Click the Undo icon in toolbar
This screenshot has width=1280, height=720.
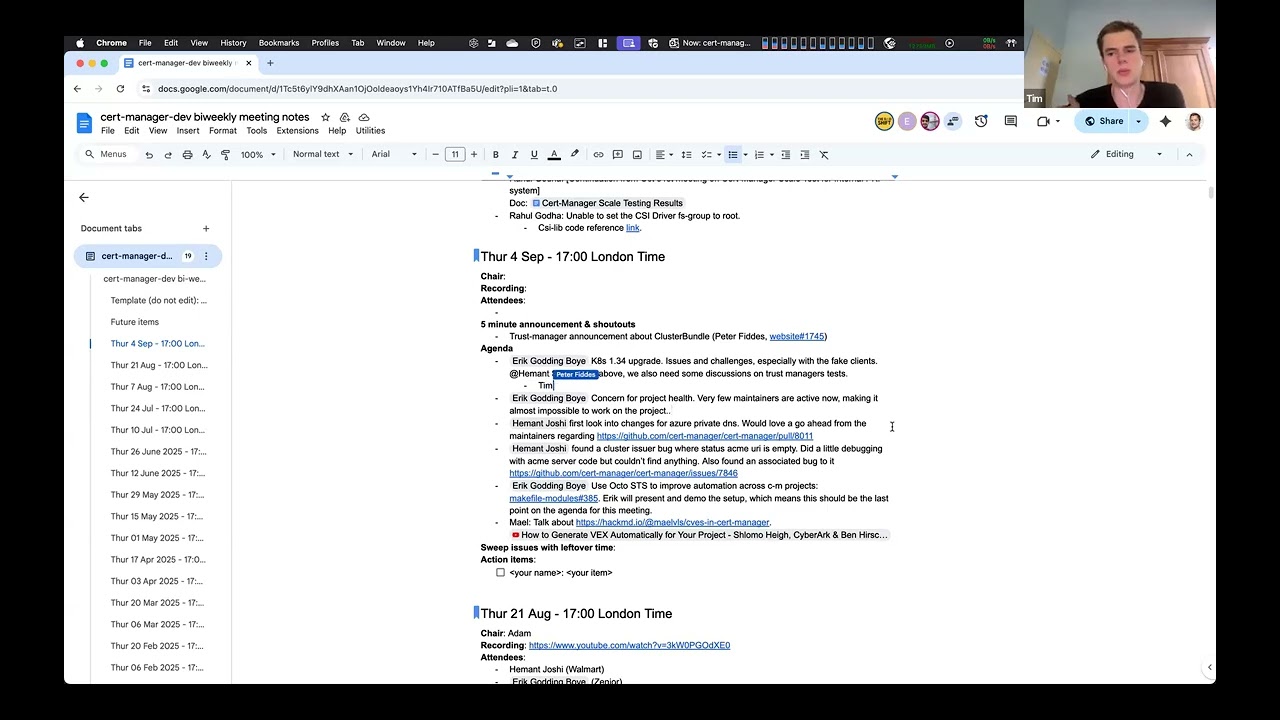149,154
